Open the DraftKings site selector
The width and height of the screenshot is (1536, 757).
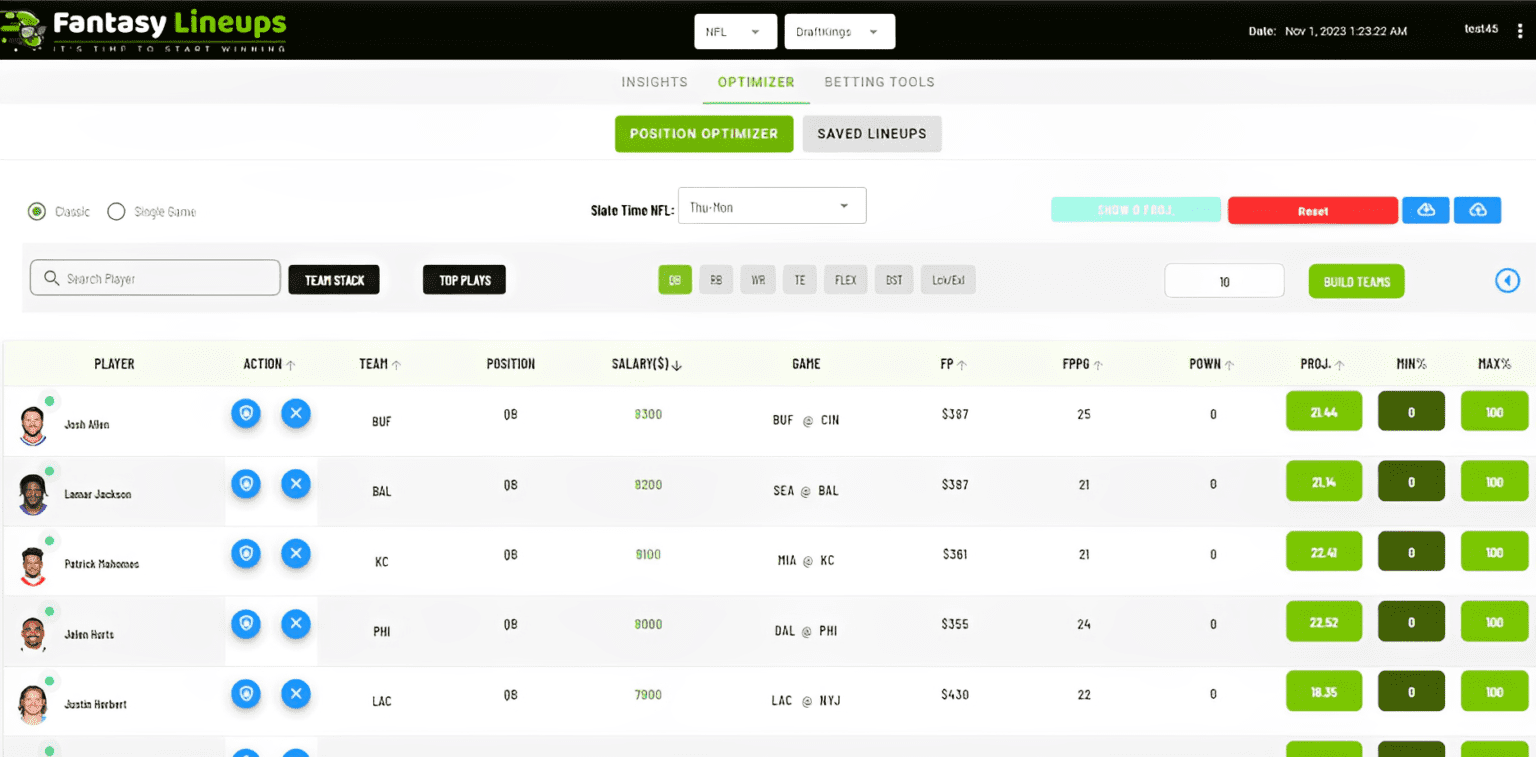pos(839,31)
